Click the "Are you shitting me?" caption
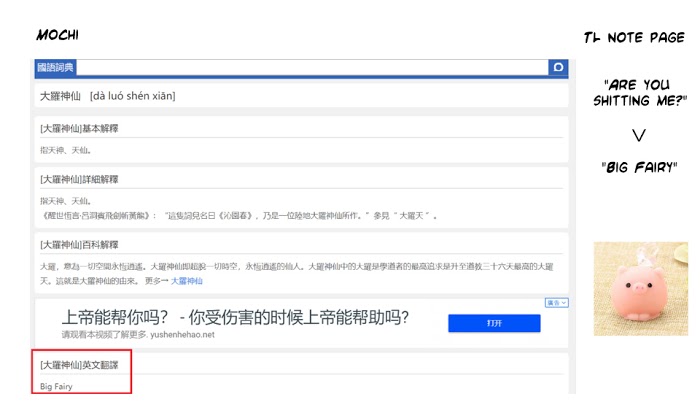 [638, 93]
